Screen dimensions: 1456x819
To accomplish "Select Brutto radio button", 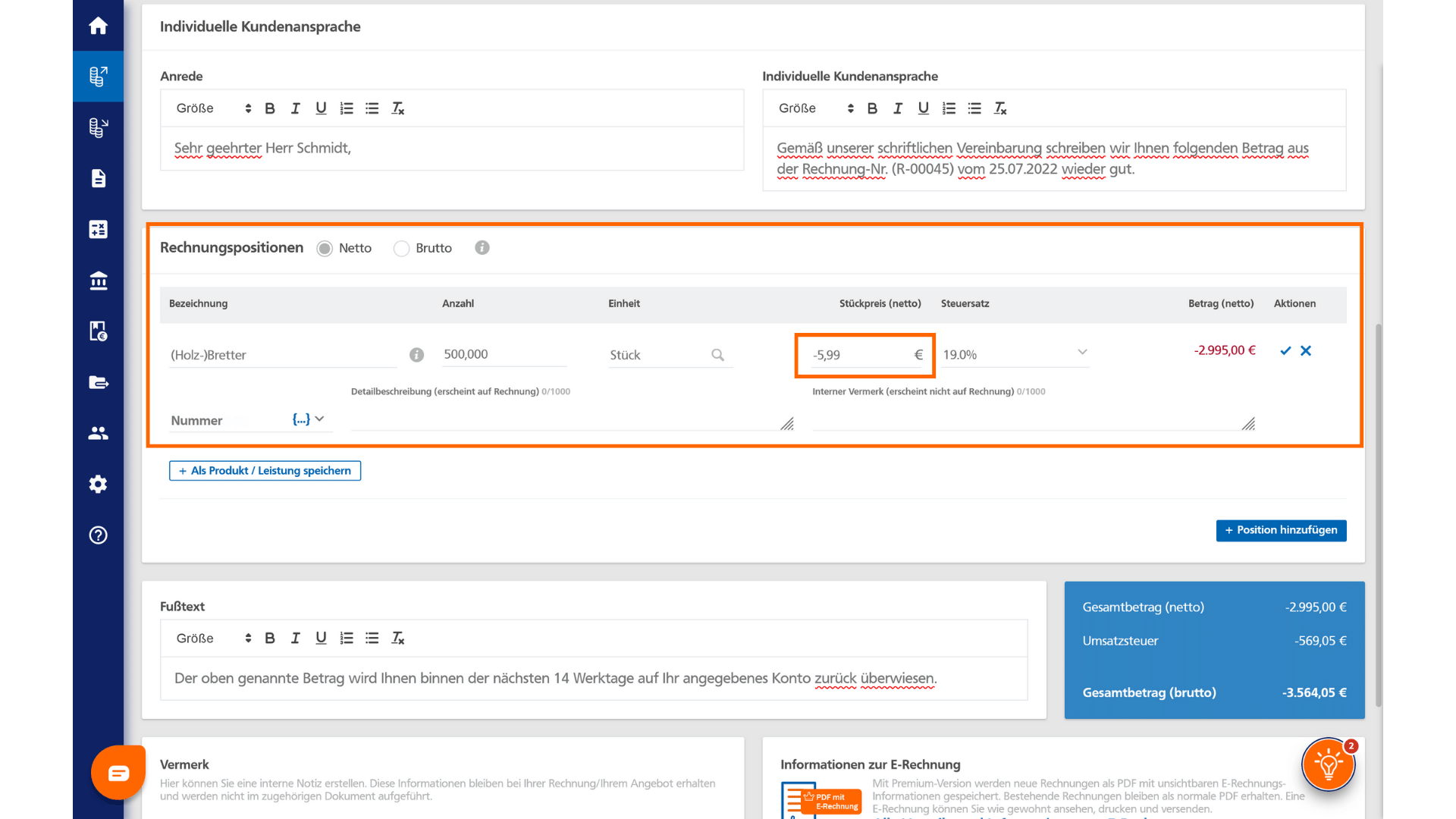I will click(x=401, y=249).
